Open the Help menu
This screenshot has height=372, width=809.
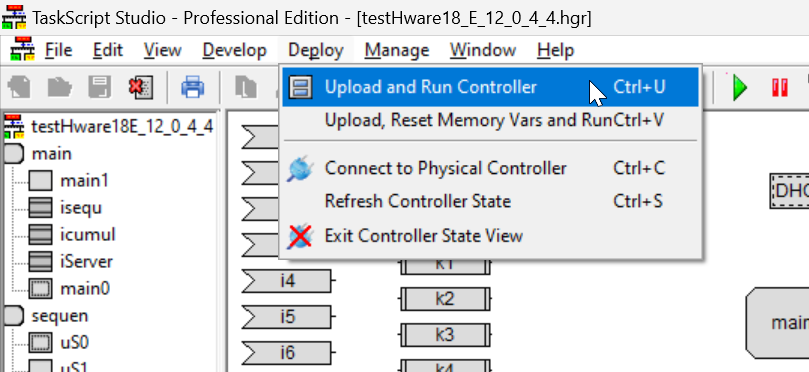[x=555, y=50]
